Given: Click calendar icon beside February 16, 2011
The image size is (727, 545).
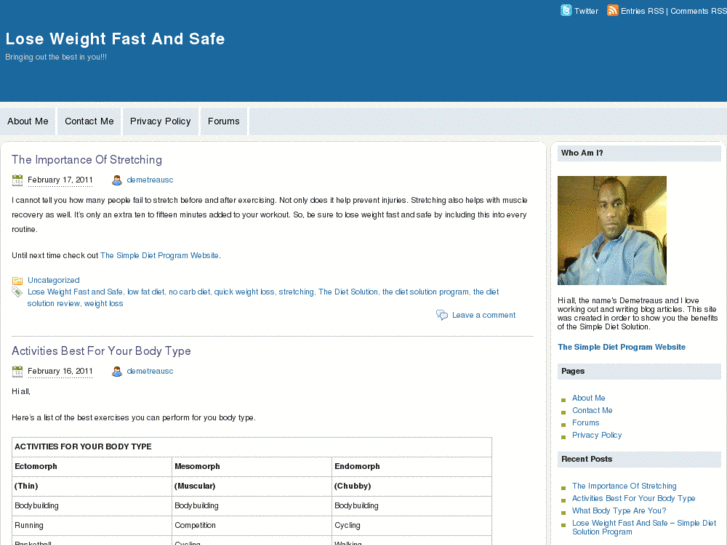Looking at the screenshot, I should click(x=18, y=371).
